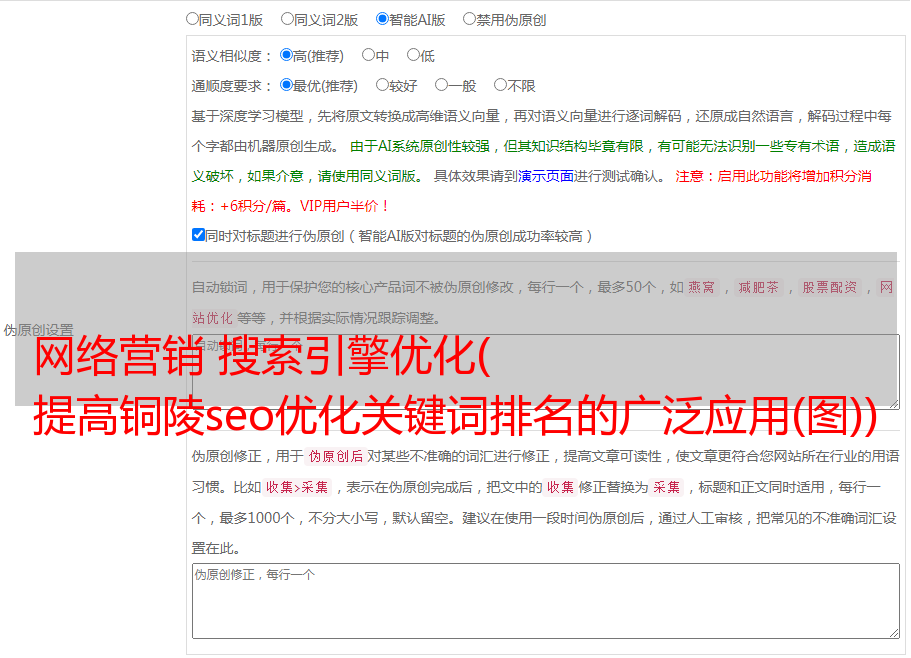Click the 自动锁词 textarea
The image size is (911, 658).
coord(546,372)
